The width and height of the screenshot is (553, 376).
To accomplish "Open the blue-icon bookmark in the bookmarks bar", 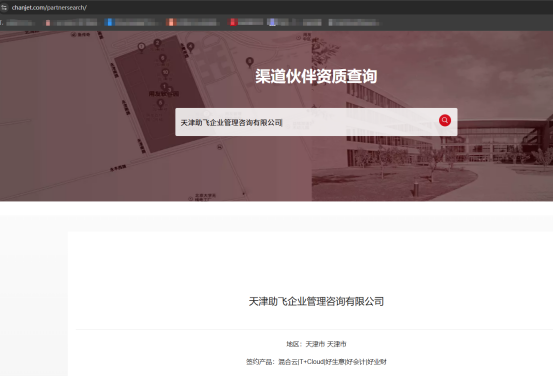I will coord(130,23).
